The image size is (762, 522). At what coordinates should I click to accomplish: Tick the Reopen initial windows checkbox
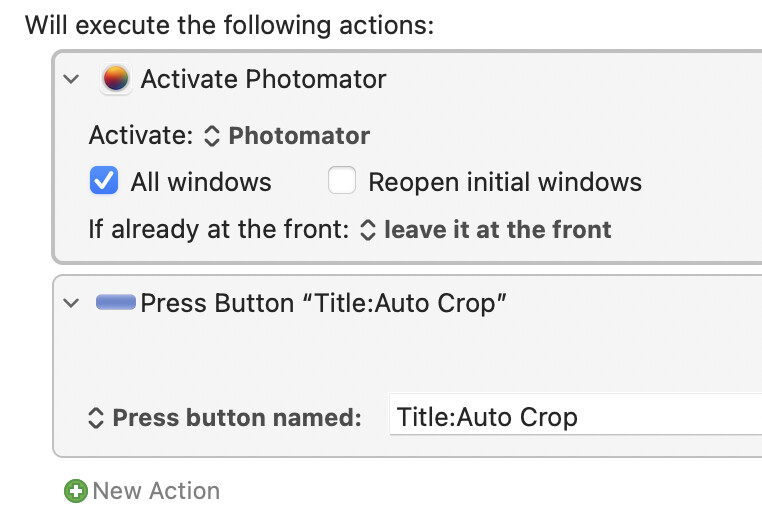coord(342,180)
